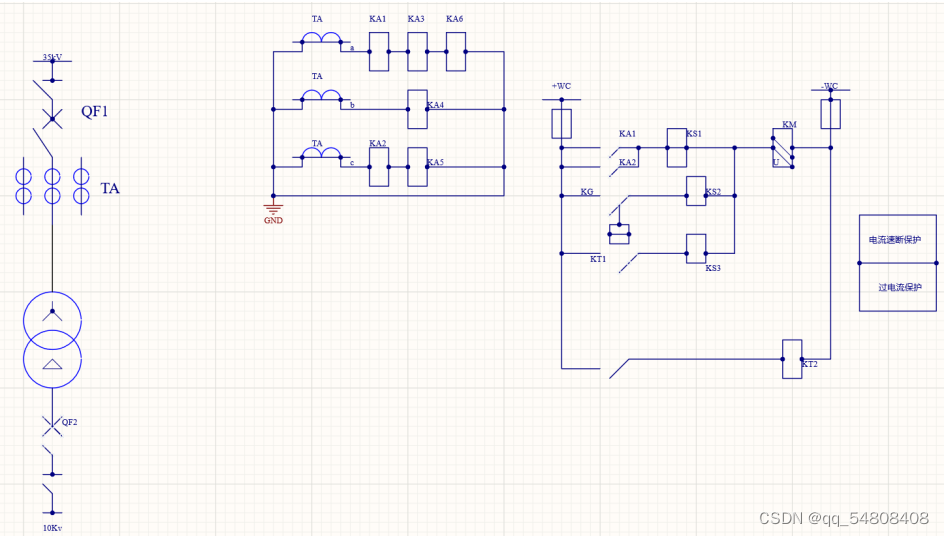The image size is (944, 536).
Task: Click the QF1 label
Action: click(95, 111)
